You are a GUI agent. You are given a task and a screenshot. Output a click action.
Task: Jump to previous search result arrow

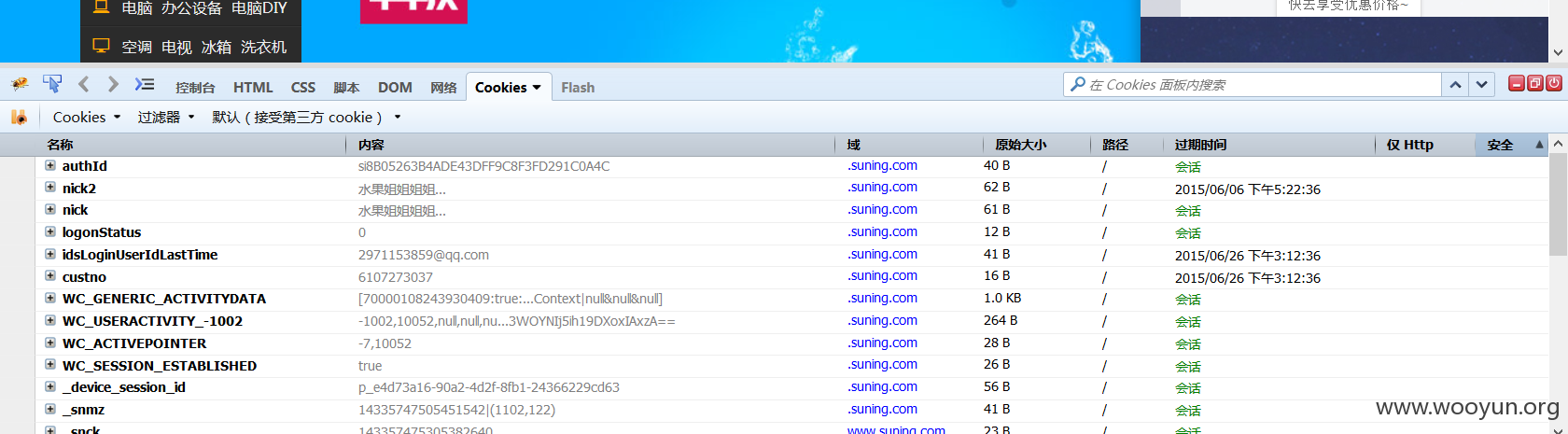coord(1455,85)
